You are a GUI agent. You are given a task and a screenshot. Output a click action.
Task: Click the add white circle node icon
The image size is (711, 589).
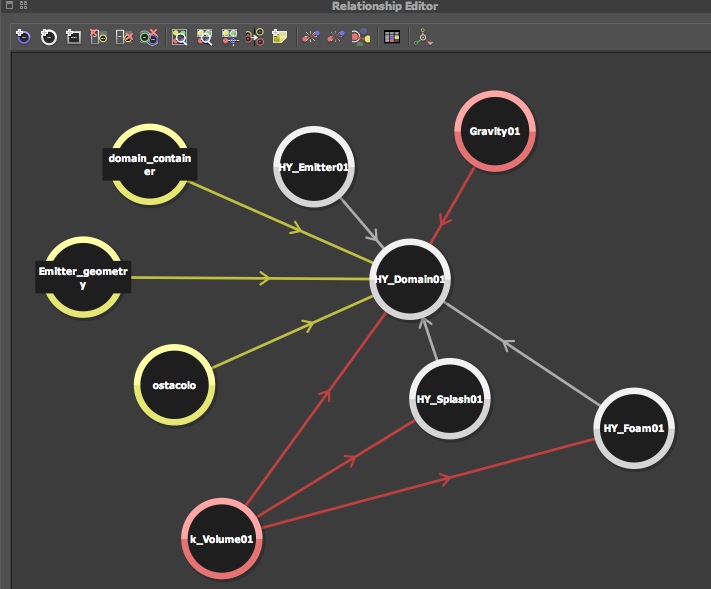click(49, 37)
